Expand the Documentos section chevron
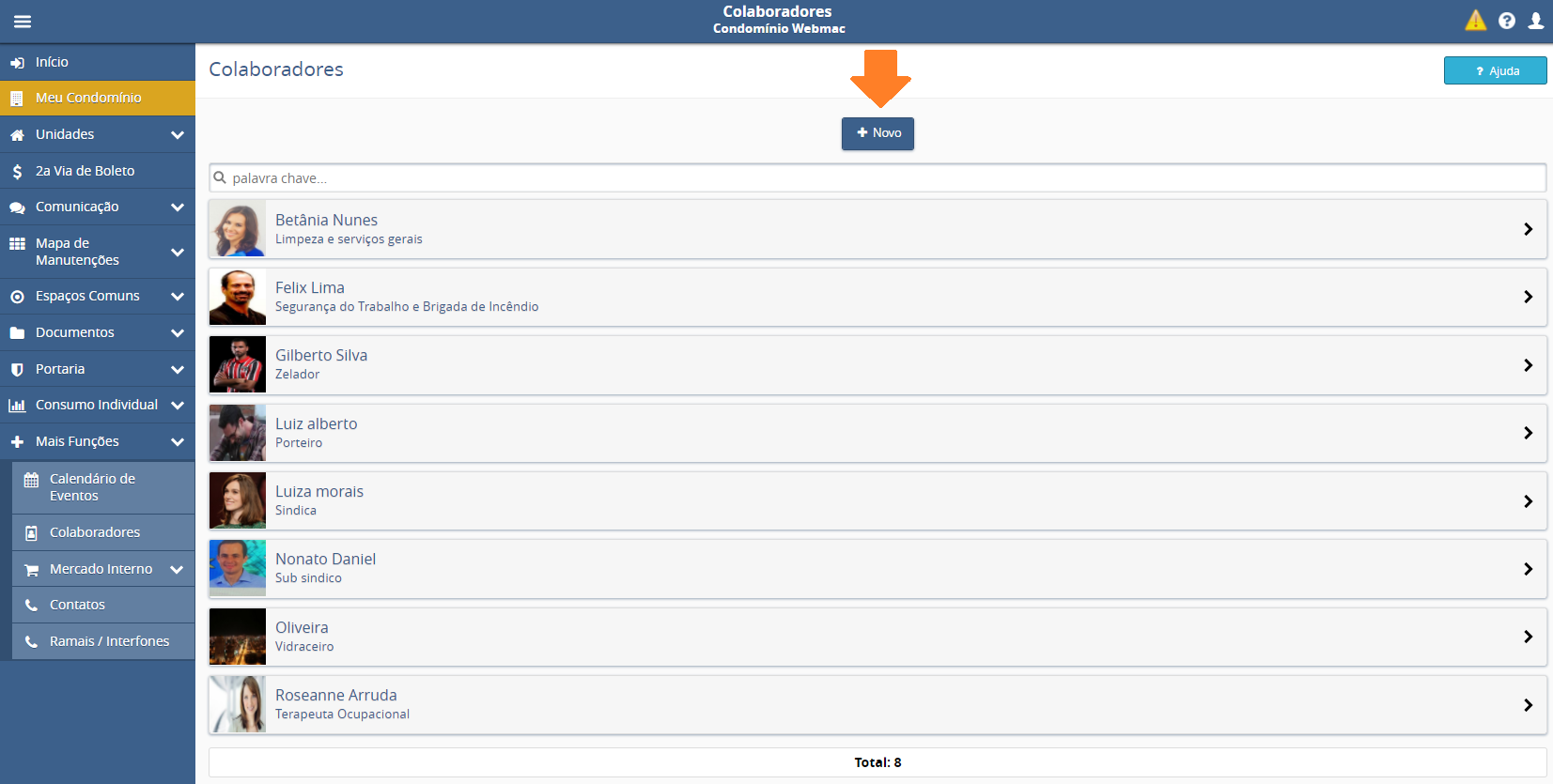Viewport: 1553px width, 784px height. pos(177,333)
